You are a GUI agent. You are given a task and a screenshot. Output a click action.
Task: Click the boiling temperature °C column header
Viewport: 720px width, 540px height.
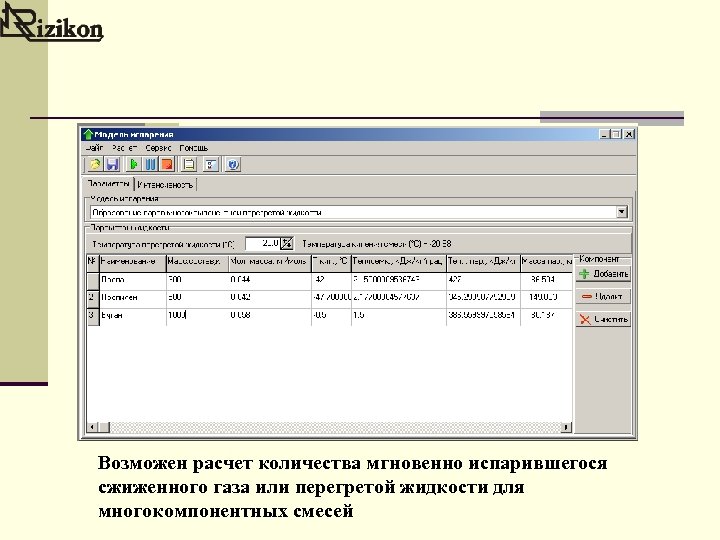pyautogui.click(x=331, y=263)
